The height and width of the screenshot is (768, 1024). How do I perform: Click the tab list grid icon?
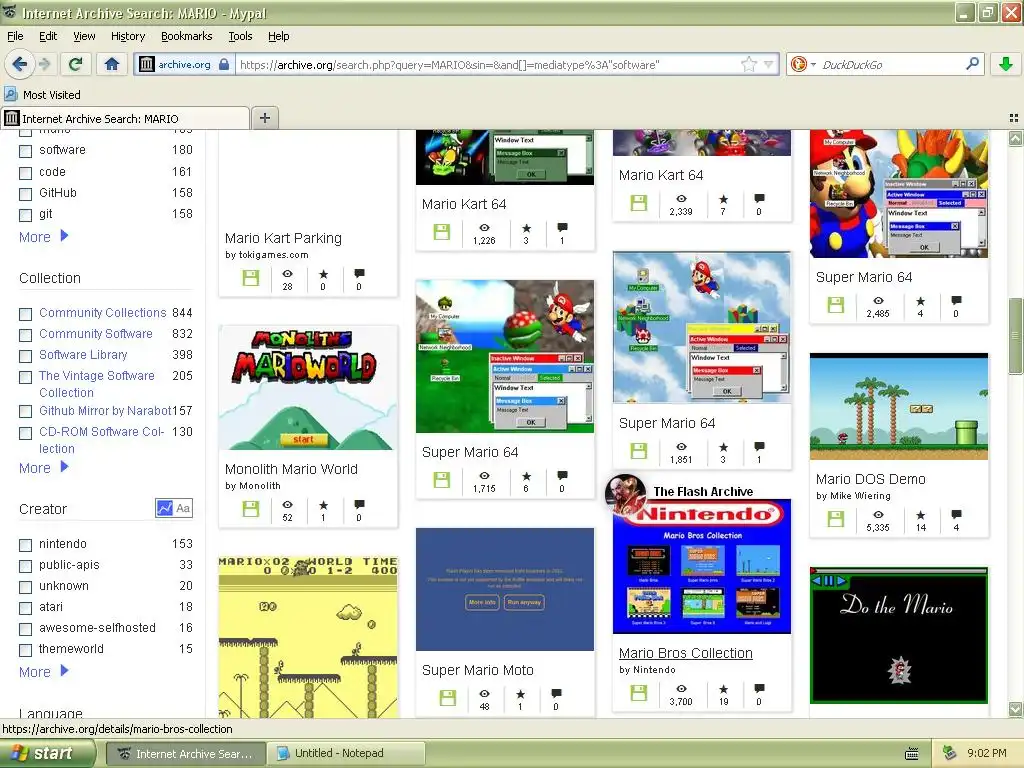click(x=1014, y=118)
